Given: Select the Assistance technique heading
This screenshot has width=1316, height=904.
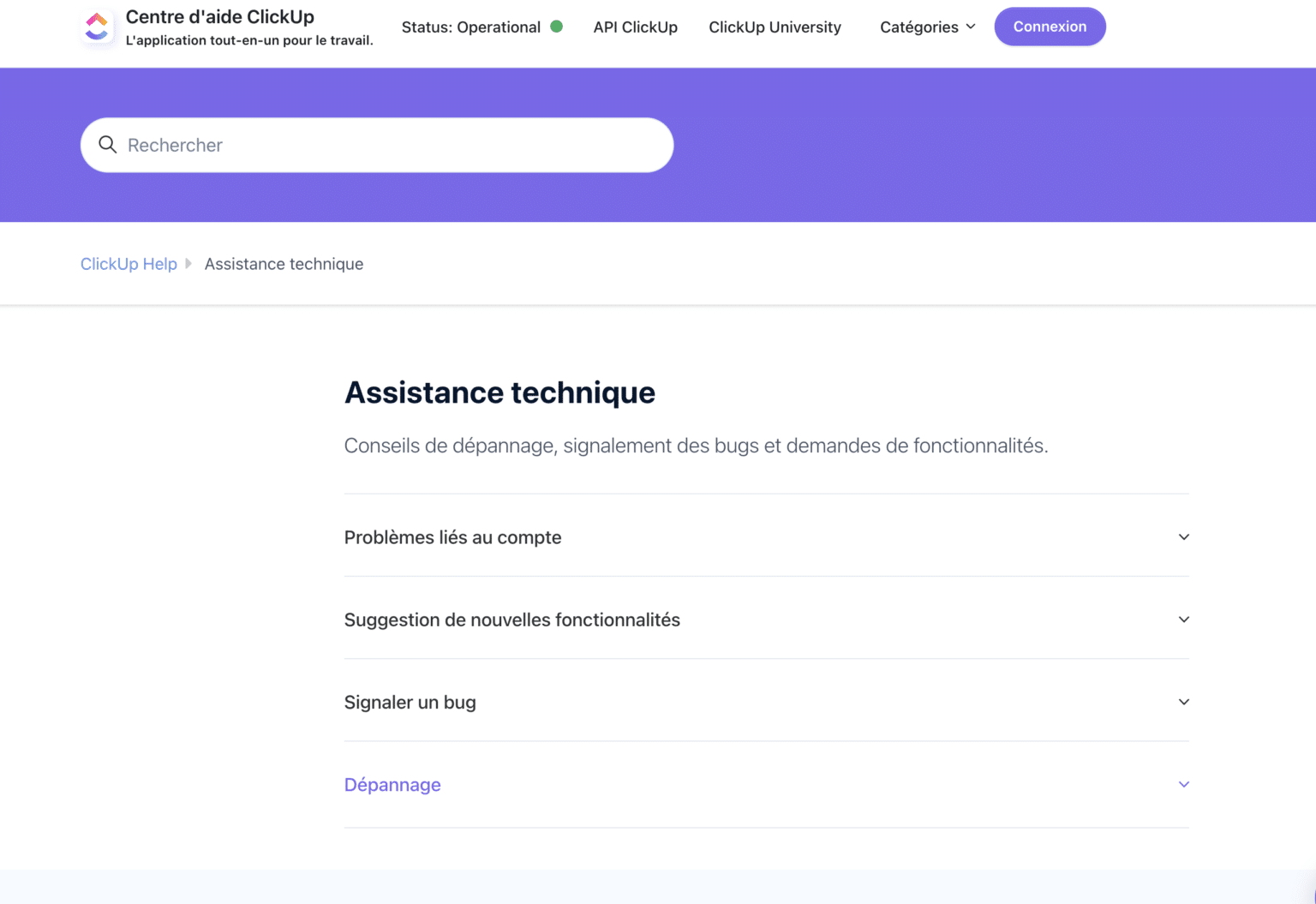Looking at the screenshot, I should coord(499,392).
